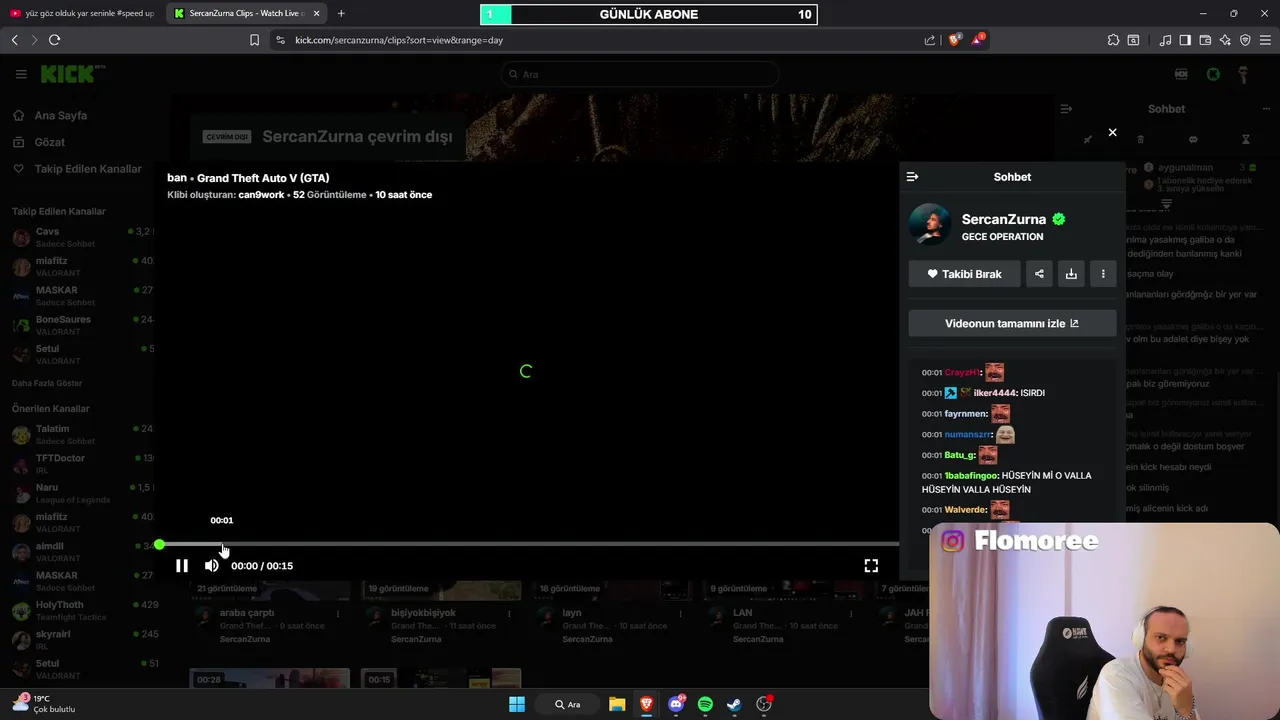Click the address bar URL

[x=399, y=40]
